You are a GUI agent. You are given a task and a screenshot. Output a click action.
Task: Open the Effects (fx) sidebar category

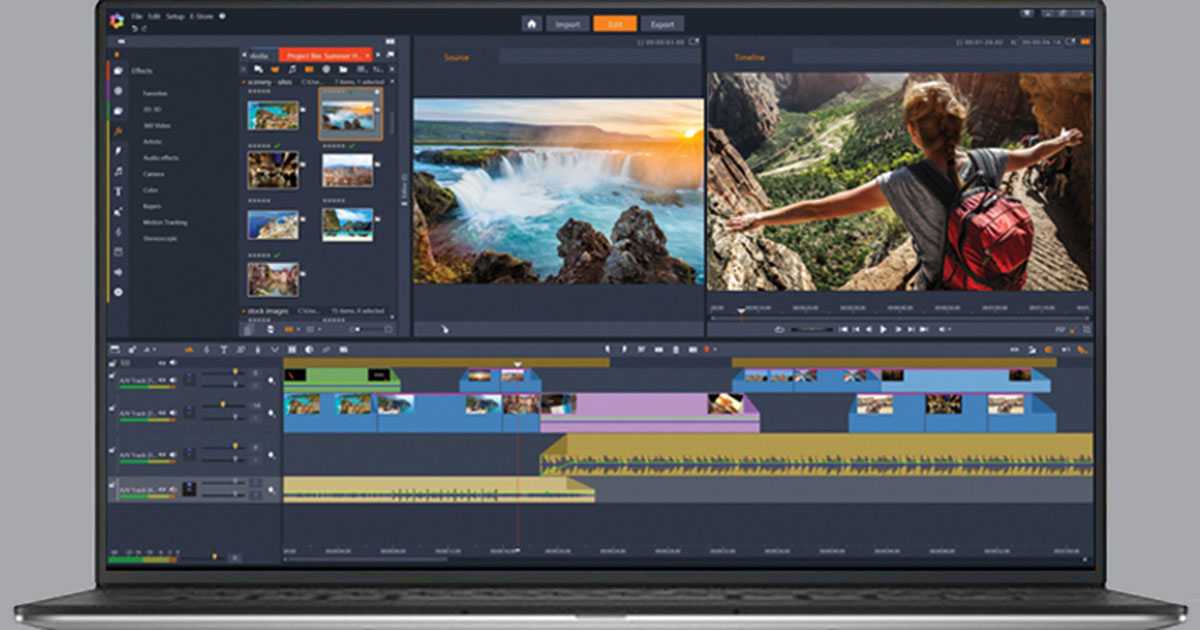[x=118, y=131]
